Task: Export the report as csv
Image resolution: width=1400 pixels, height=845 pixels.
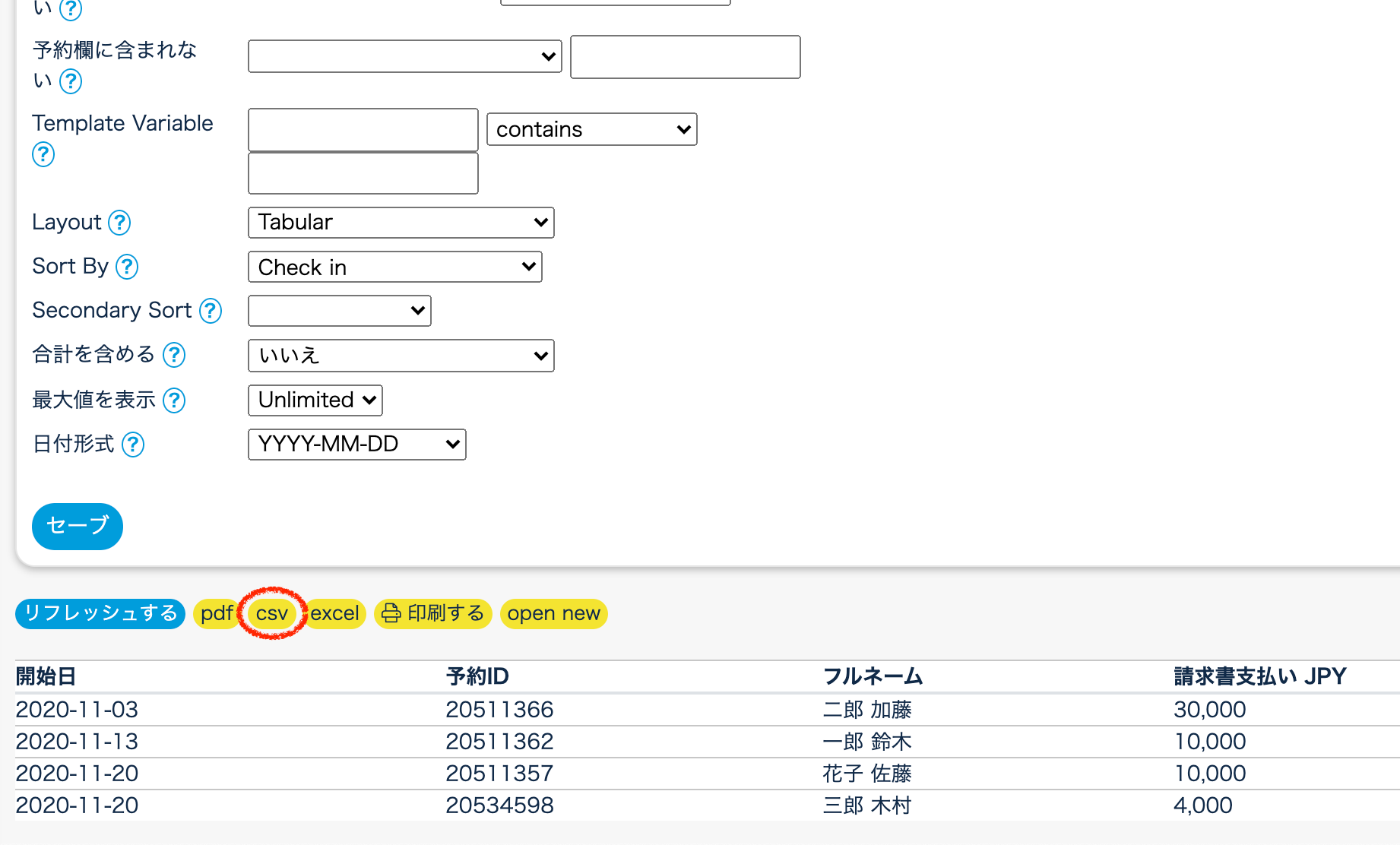Action: pyautogui.click(x=271, y=613)
